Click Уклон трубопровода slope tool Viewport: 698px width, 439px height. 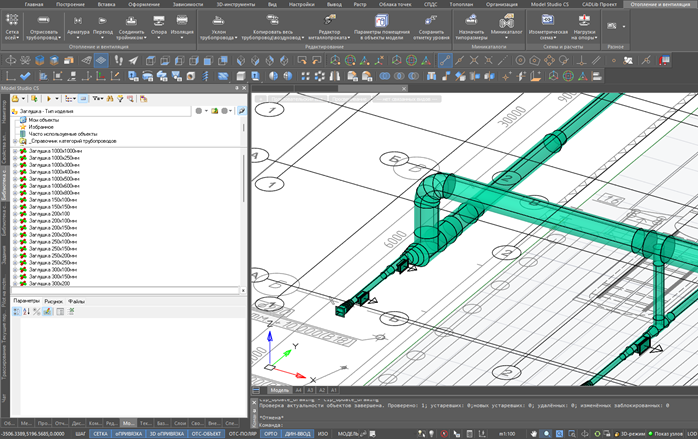[218, 26]
